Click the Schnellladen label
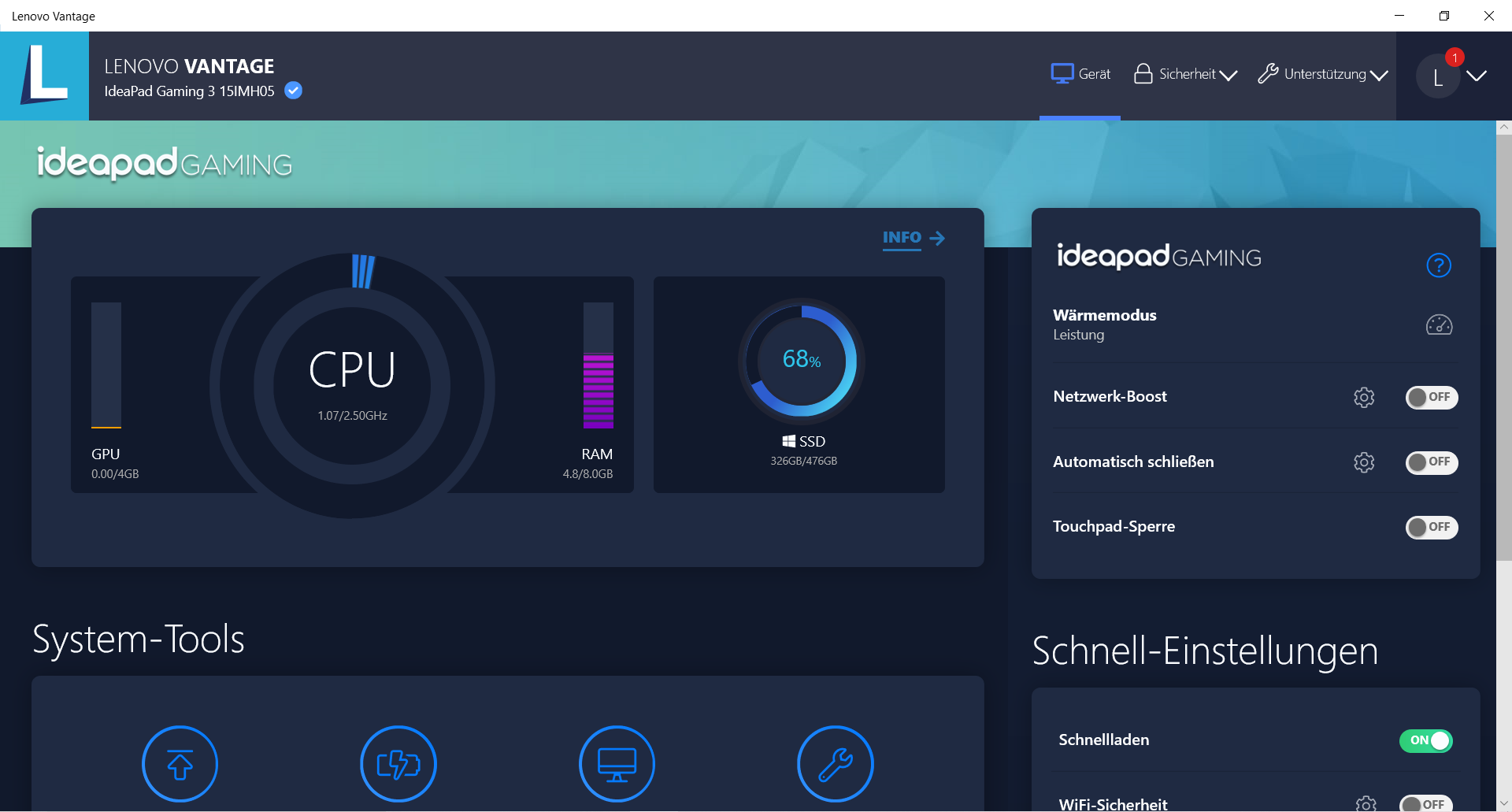Viewport: 1512px width, 812px height. pos(1103,740)
